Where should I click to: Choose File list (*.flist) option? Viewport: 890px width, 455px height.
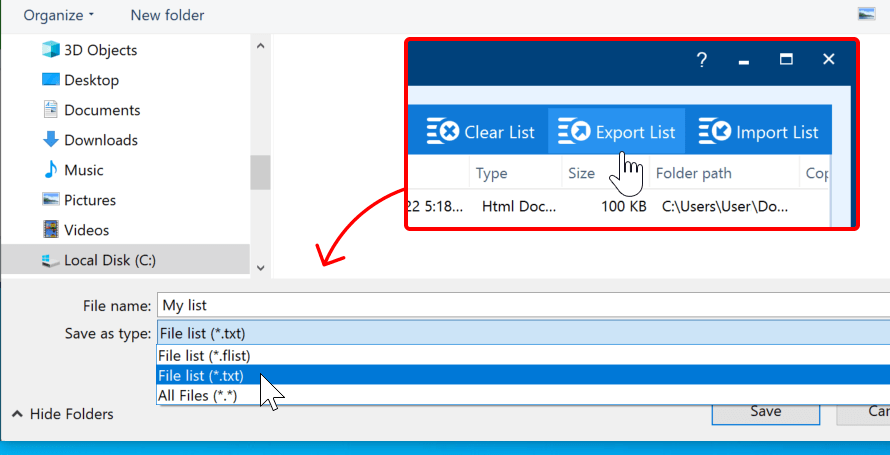click(204, 355)
